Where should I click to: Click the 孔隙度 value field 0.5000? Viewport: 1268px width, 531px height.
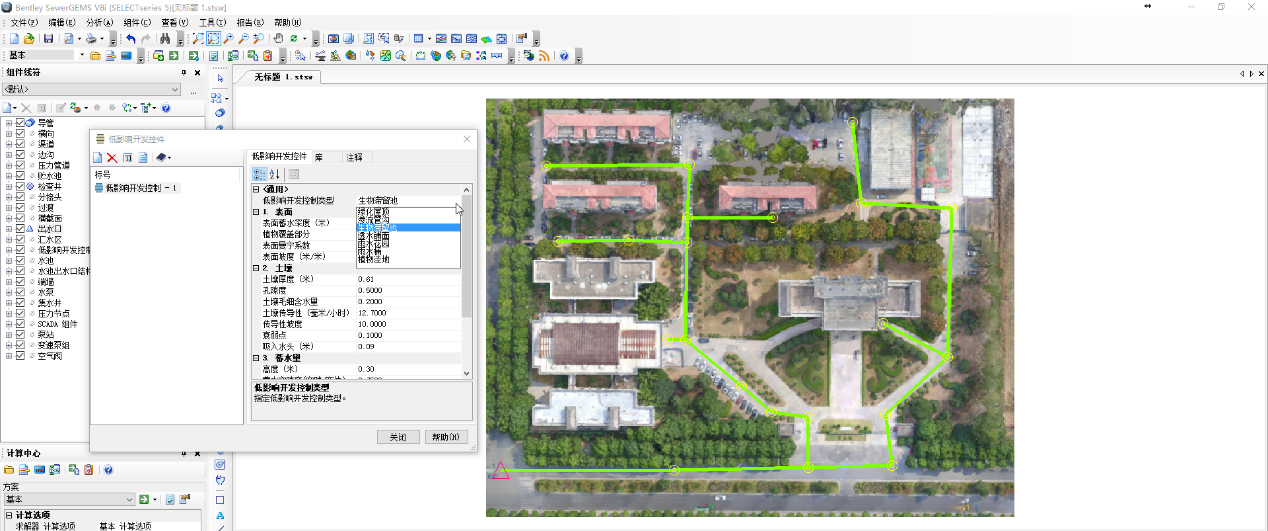pyautogui.click(x=408, y=290)
